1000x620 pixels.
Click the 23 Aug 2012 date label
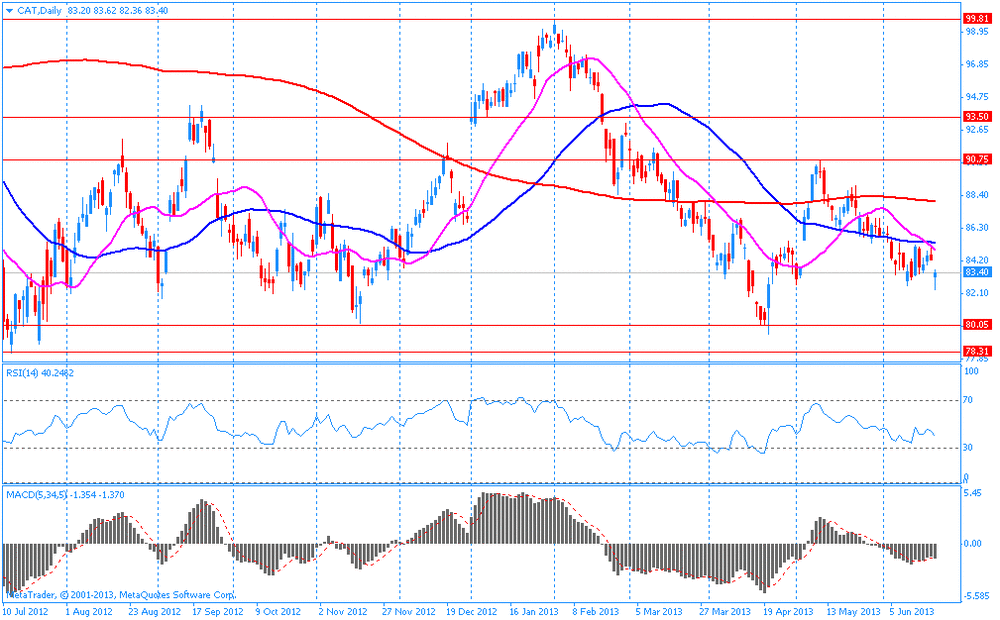pyautogui.click(x=152, y=612)
